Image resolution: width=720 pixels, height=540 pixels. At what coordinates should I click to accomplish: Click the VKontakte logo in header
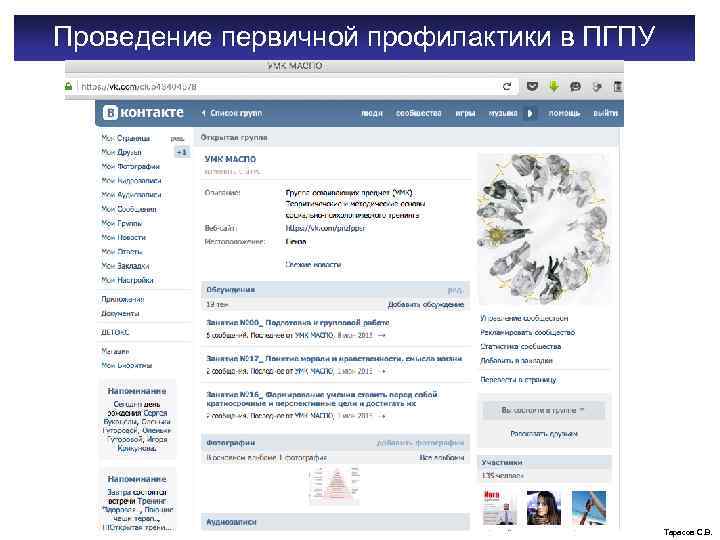143,112
